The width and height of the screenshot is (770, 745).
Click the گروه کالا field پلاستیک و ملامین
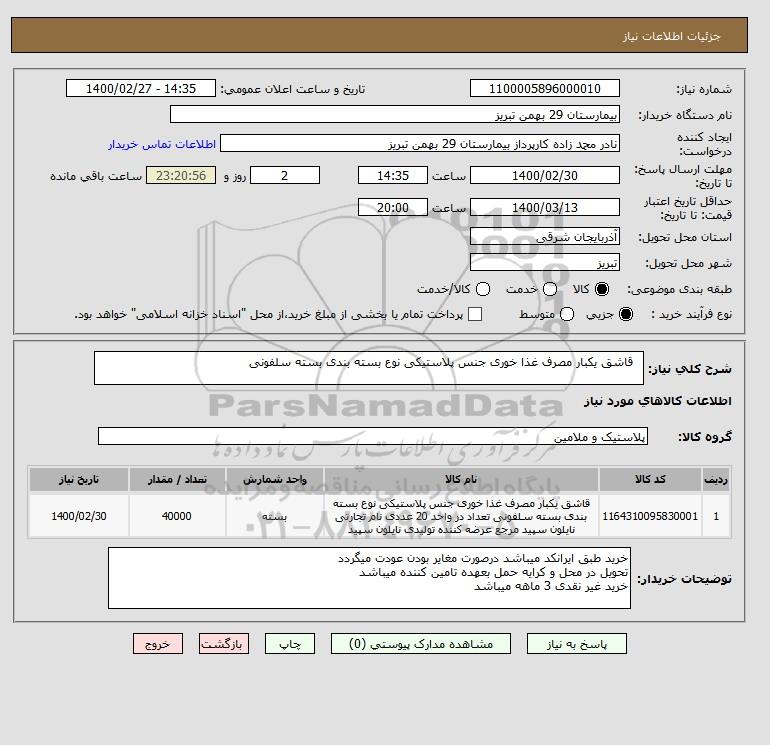[x=373, y=436]
